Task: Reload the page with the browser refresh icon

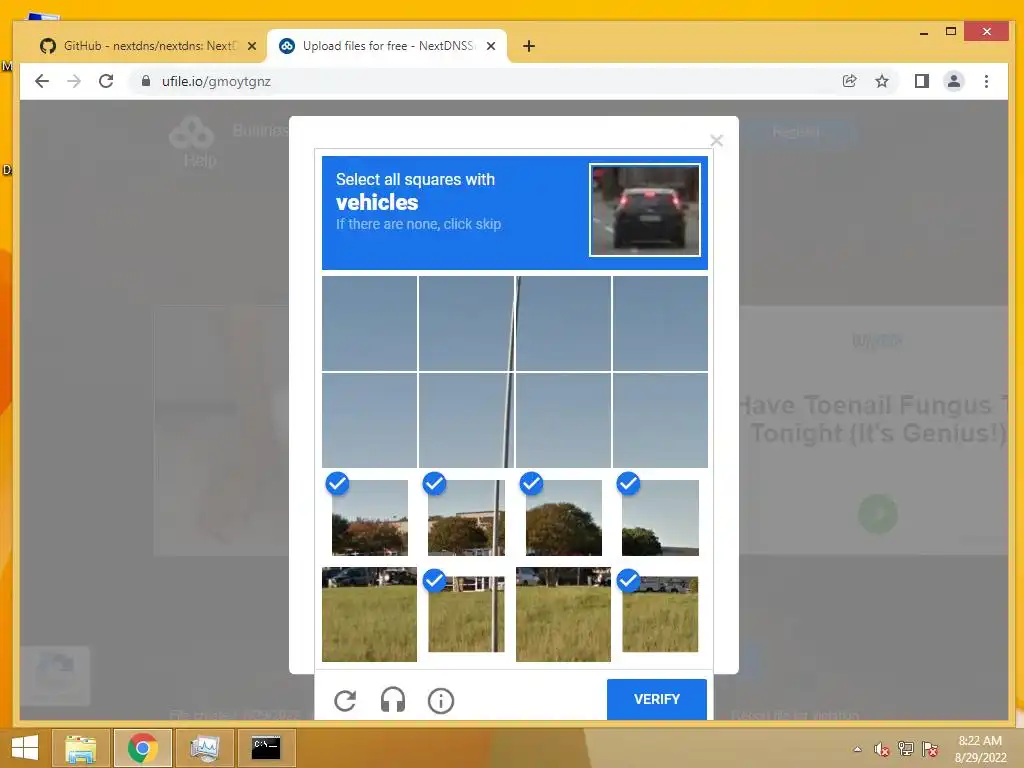Action: point(106,81)
